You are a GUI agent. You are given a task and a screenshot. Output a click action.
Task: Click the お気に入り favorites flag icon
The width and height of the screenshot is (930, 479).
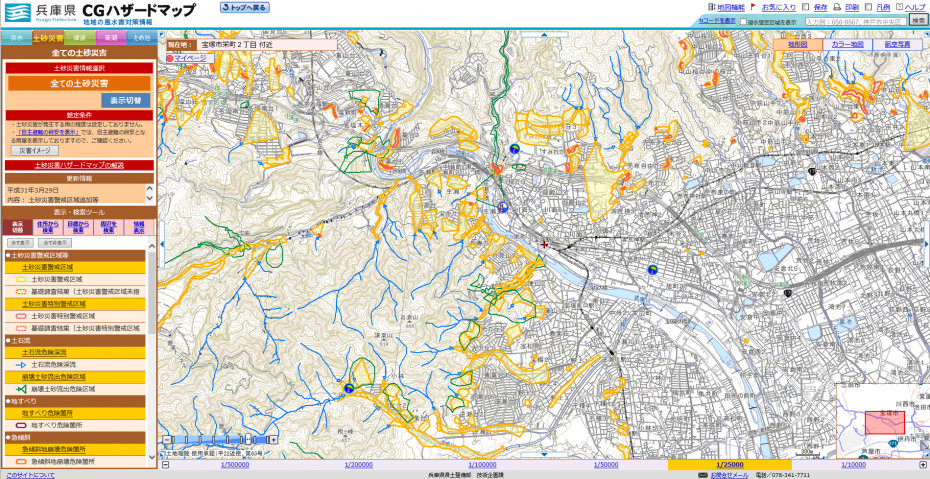[753, 7]
